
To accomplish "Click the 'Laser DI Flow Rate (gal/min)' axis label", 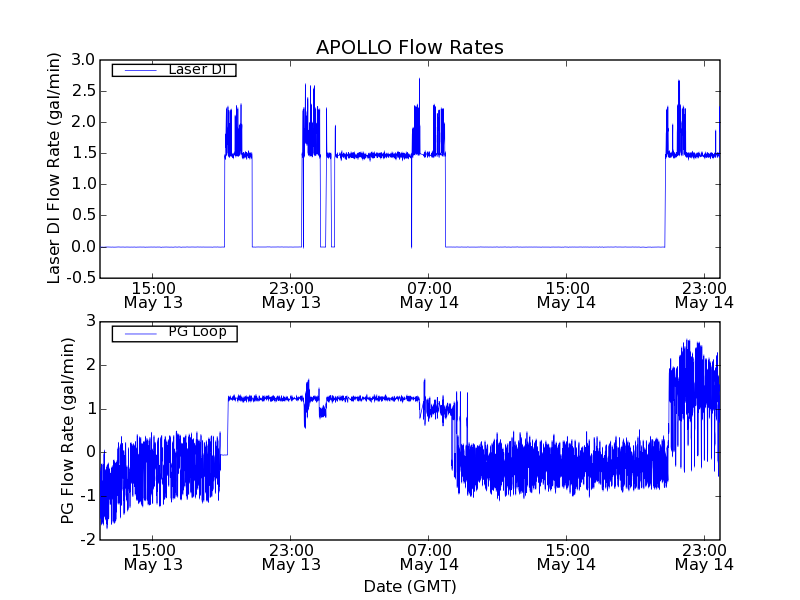I will 54,168.
